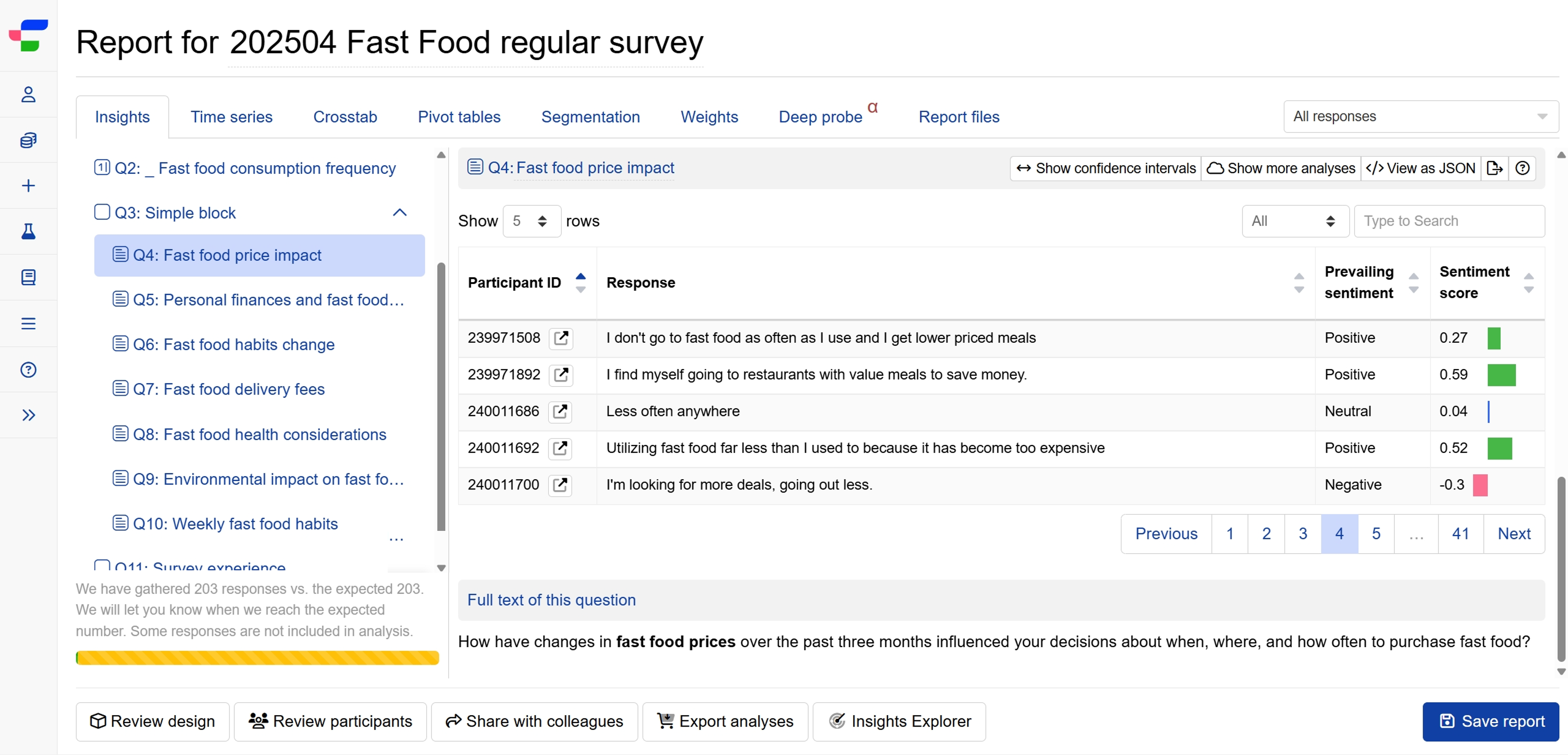Click Show more analyses button
The width and height of the screenshot is (1568, 755).
1281,168
